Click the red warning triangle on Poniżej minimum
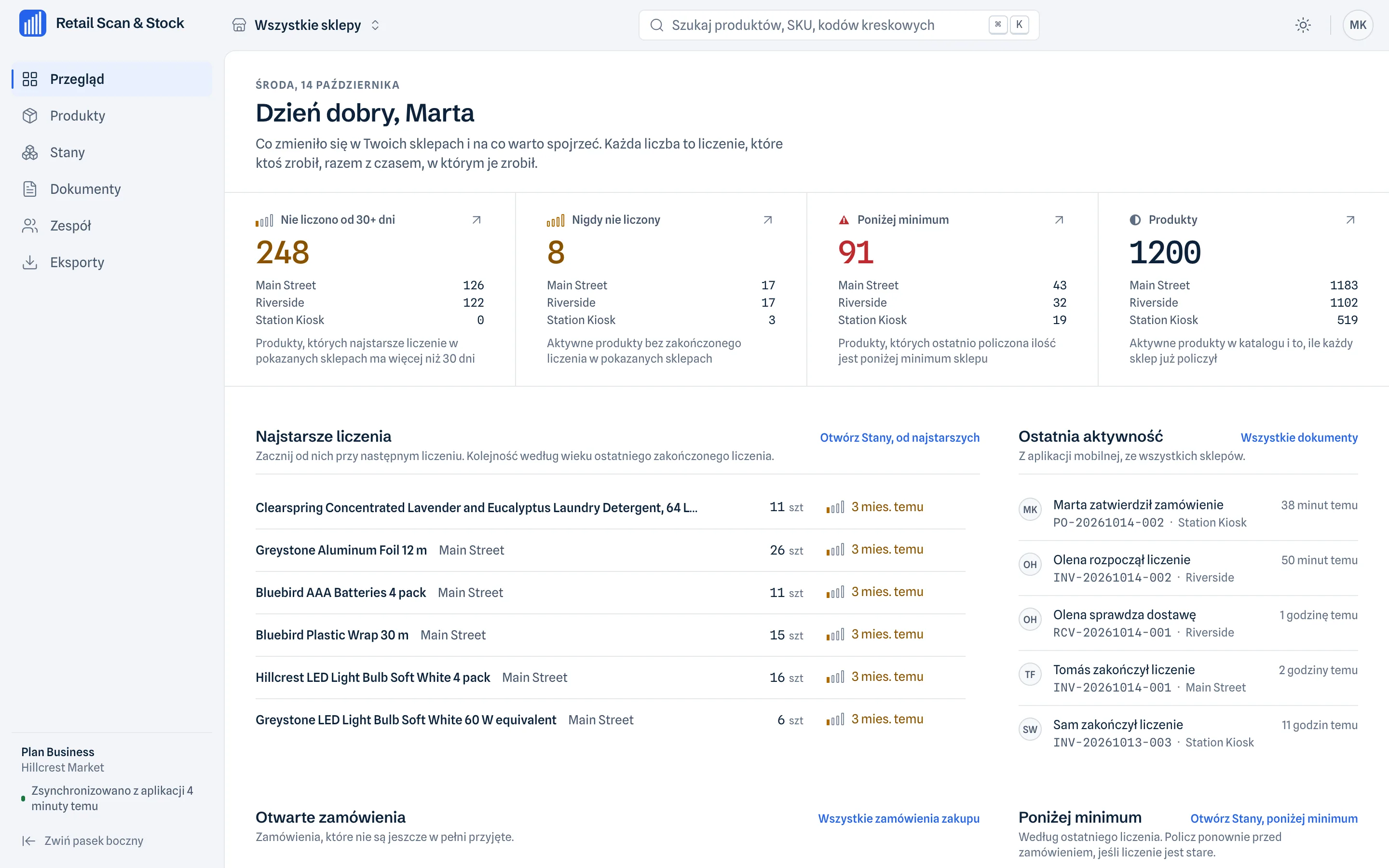The height and width of the screenshot is (868, 1389). click(x=844, y=220)
